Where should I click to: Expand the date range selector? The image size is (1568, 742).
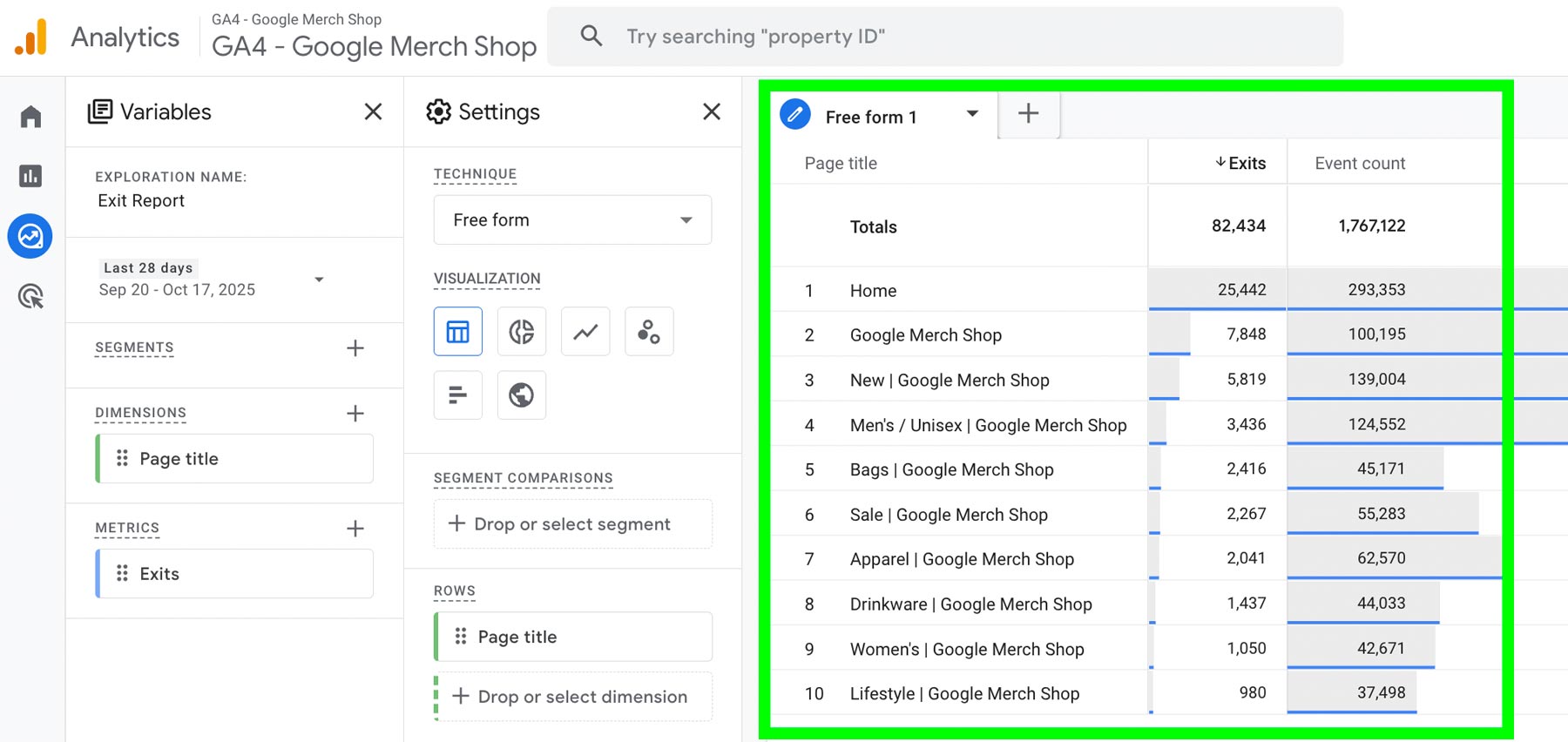click(x=319, y=280)
